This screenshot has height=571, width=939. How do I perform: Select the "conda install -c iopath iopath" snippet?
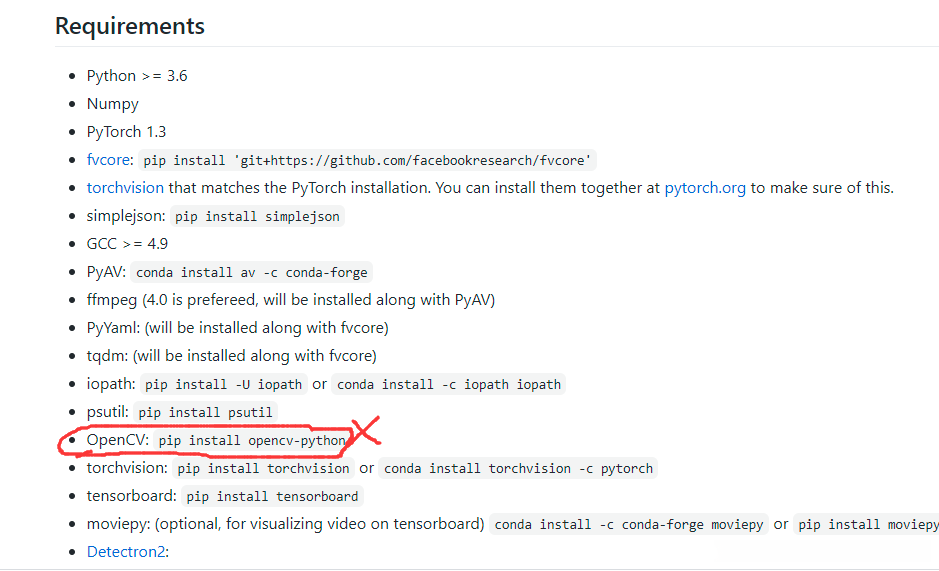[449, 384]
